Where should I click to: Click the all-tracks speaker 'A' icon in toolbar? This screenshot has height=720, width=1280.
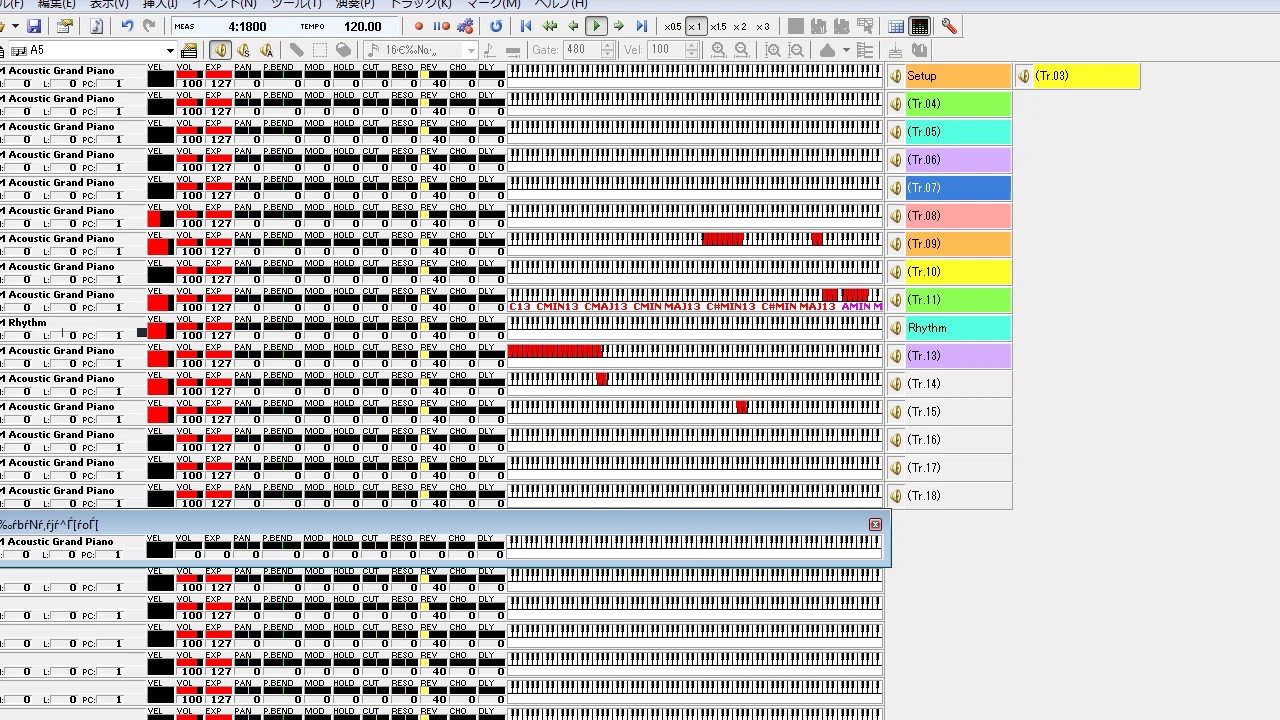266,50
